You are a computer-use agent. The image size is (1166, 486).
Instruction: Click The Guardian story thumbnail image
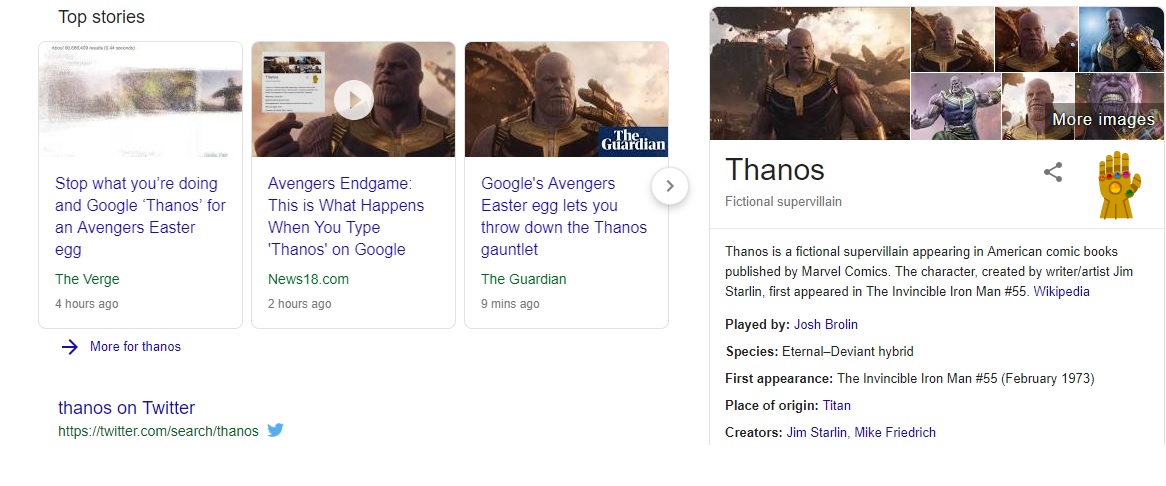(x=566, y=99)
